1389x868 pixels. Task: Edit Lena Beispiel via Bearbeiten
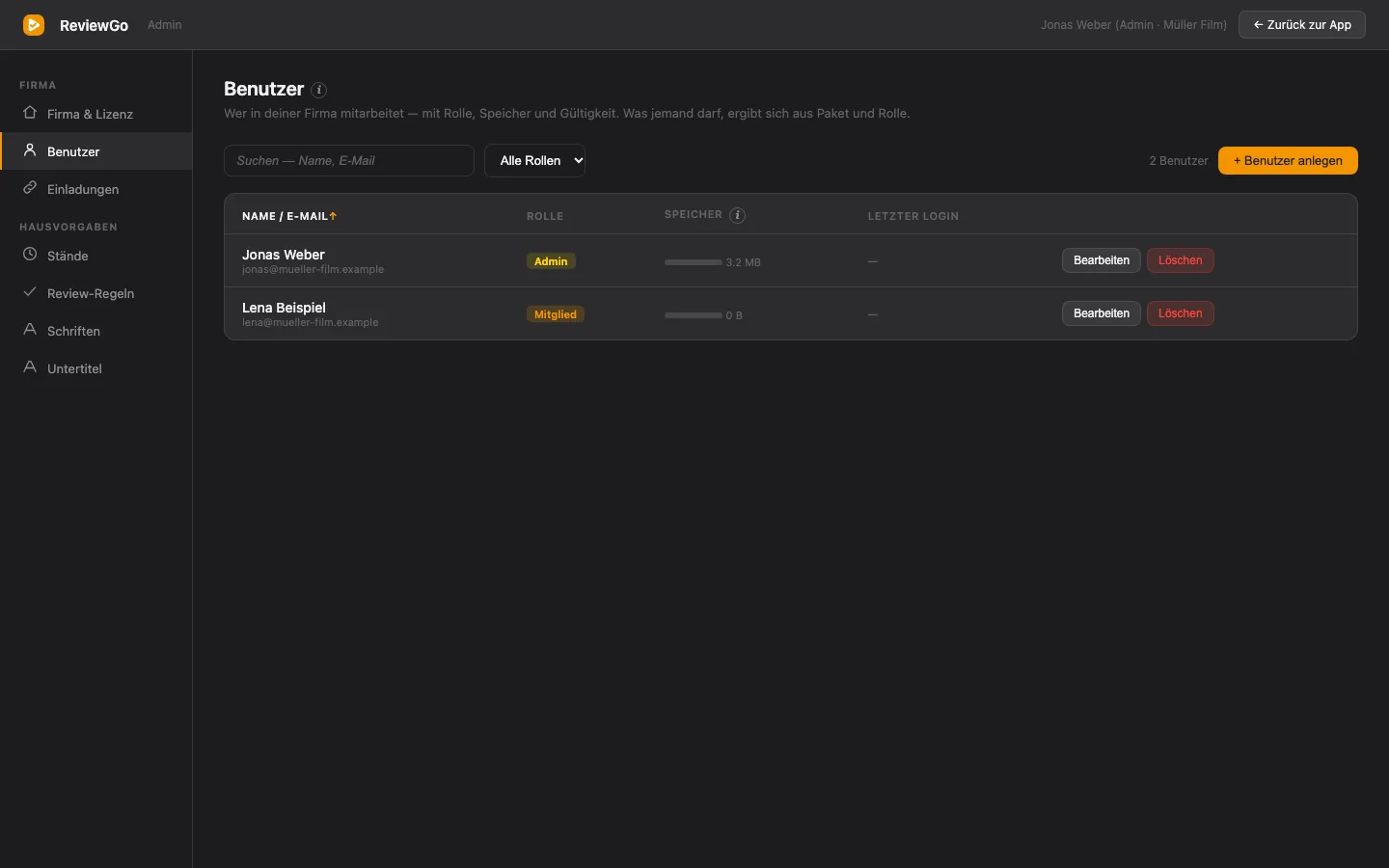click(x=1102, y=313)
